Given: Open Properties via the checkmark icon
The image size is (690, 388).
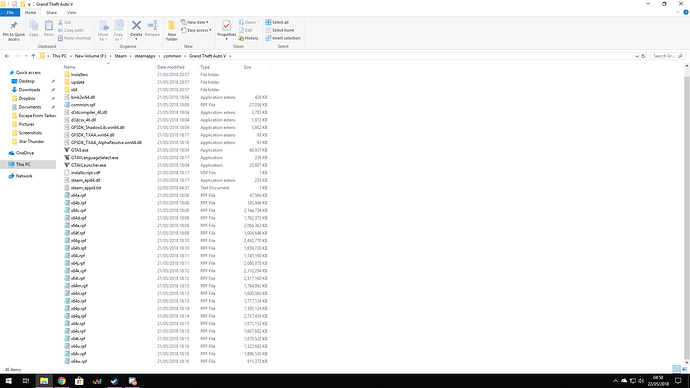Looking at the screenshot, I should [x=226, y=26].
